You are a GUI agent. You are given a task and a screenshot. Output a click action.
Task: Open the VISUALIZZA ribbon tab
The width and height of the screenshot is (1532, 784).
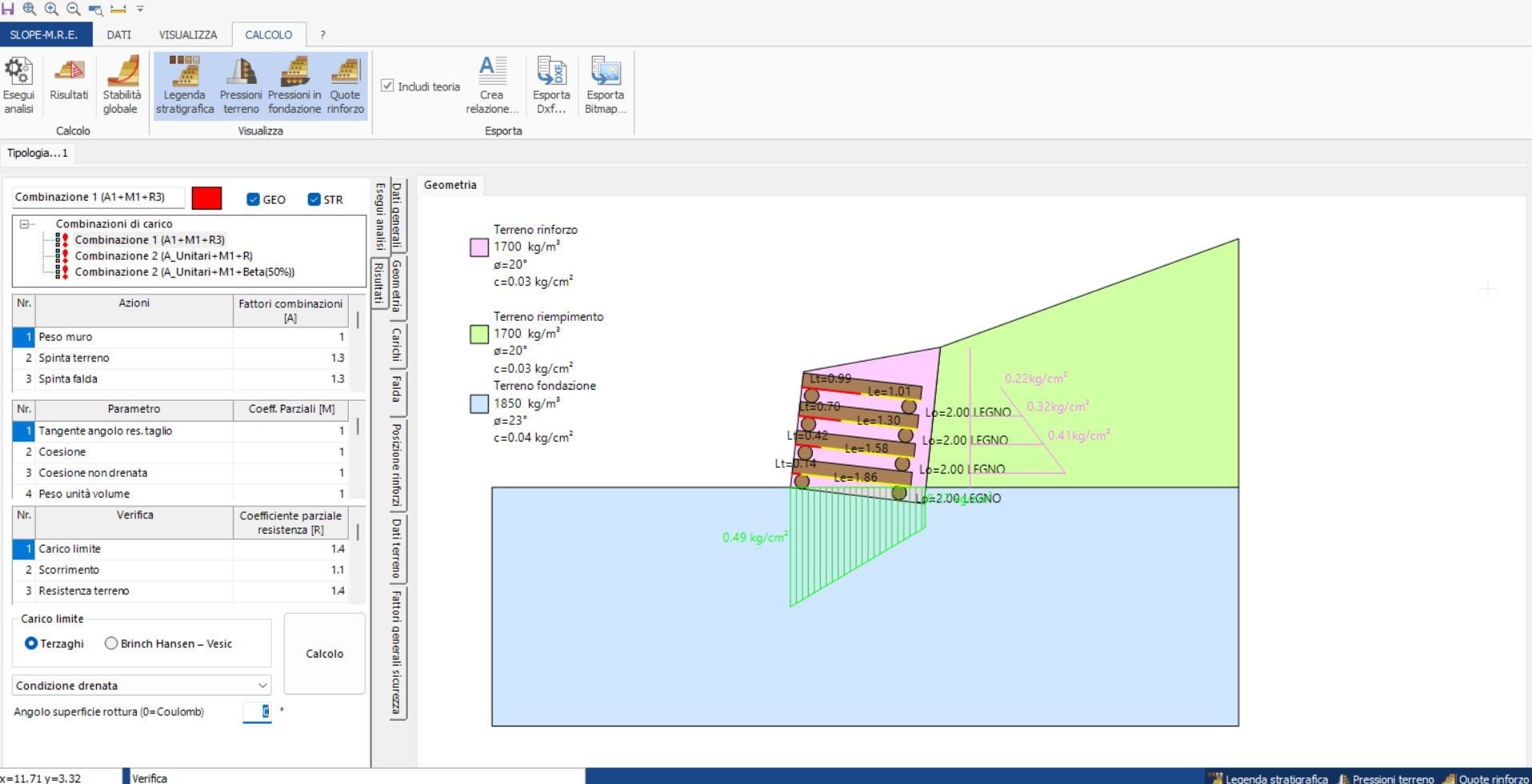tap(187, 34)
